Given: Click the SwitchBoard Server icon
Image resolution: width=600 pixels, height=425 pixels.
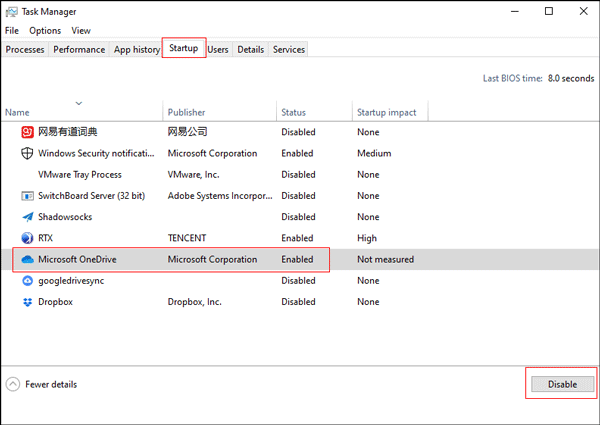Looking at the screenshot, I should (27, 196).
